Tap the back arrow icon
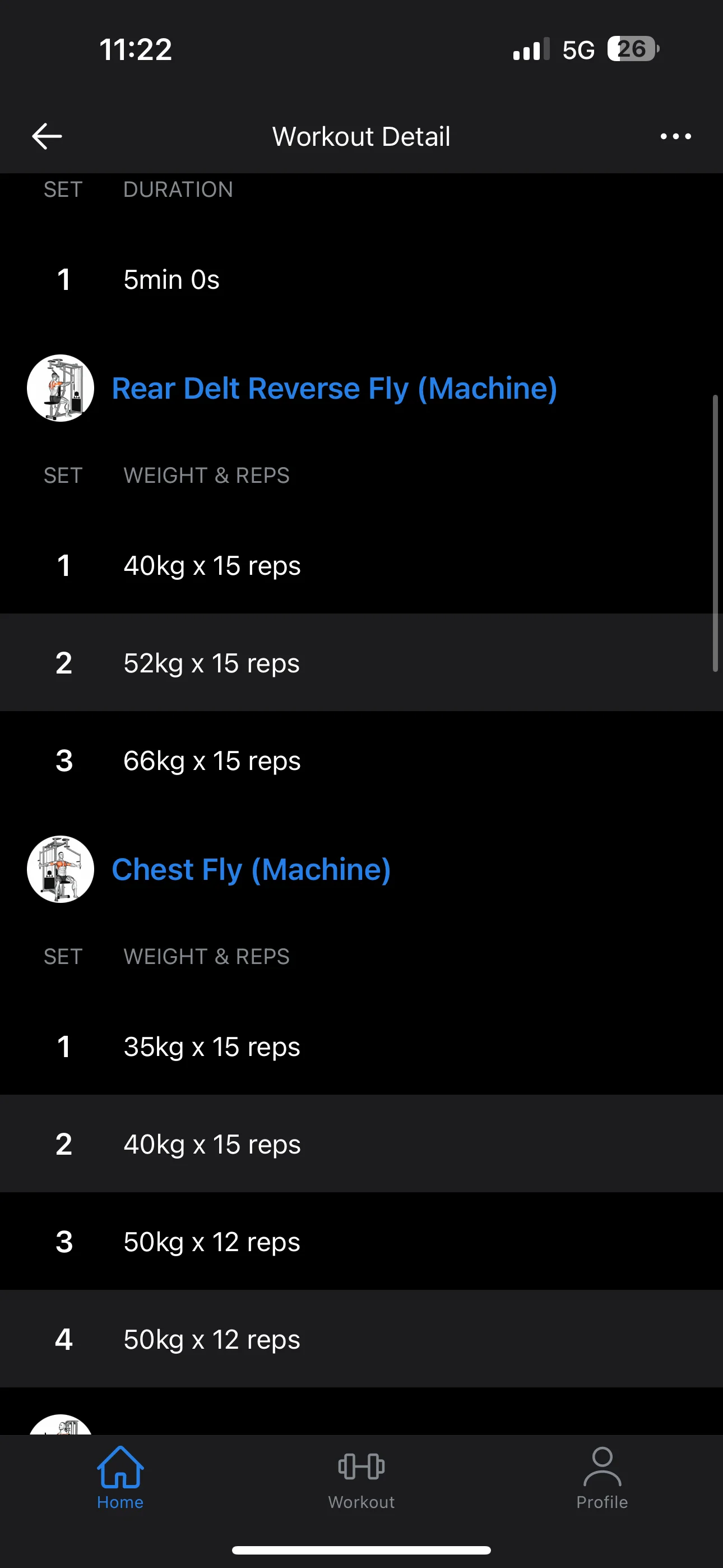 [x=47, y=136]
